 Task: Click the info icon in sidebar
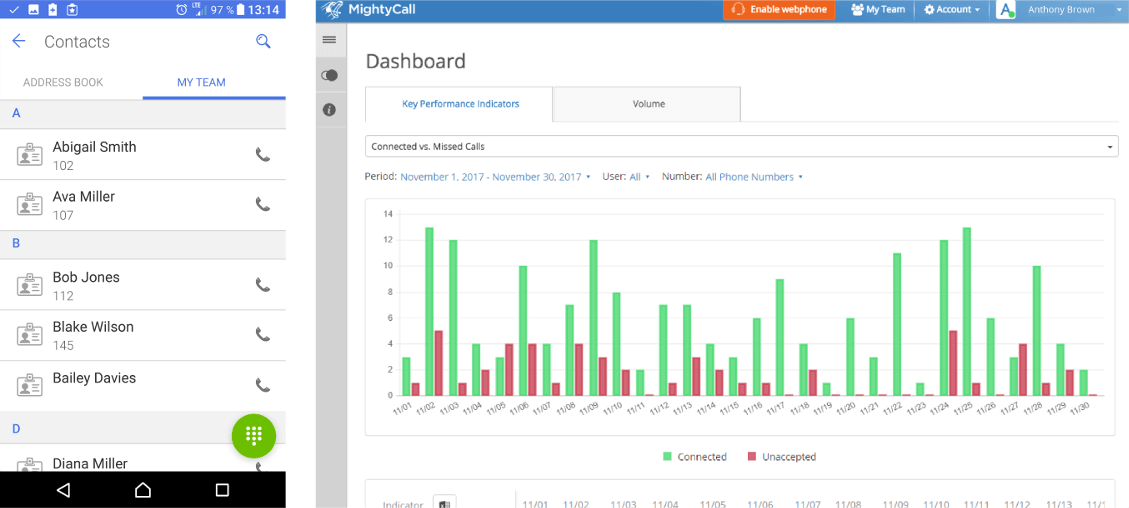click(x=329, y=110)
